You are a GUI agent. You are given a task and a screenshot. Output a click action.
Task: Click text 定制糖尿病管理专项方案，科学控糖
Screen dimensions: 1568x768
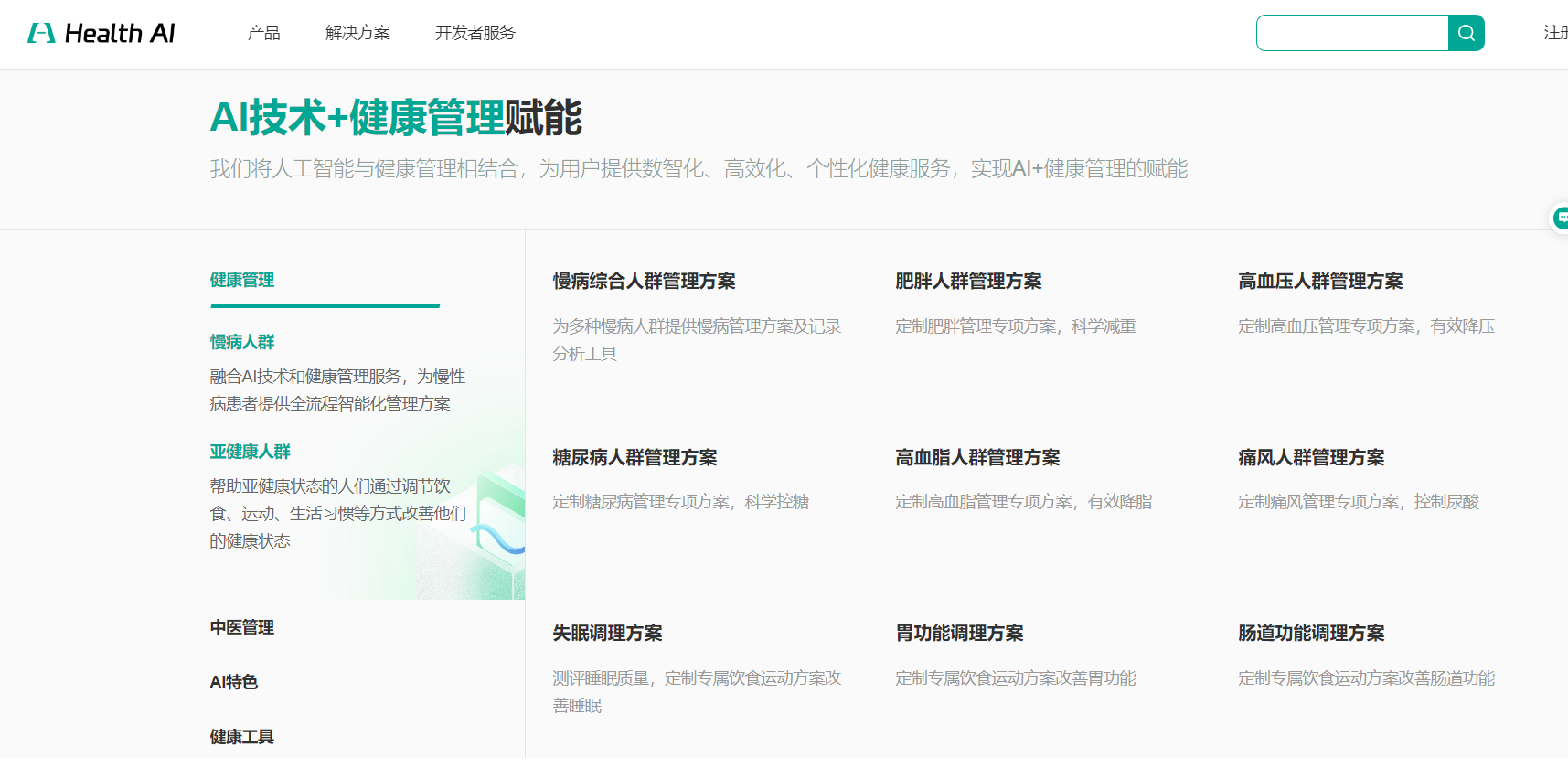point(681,502)
